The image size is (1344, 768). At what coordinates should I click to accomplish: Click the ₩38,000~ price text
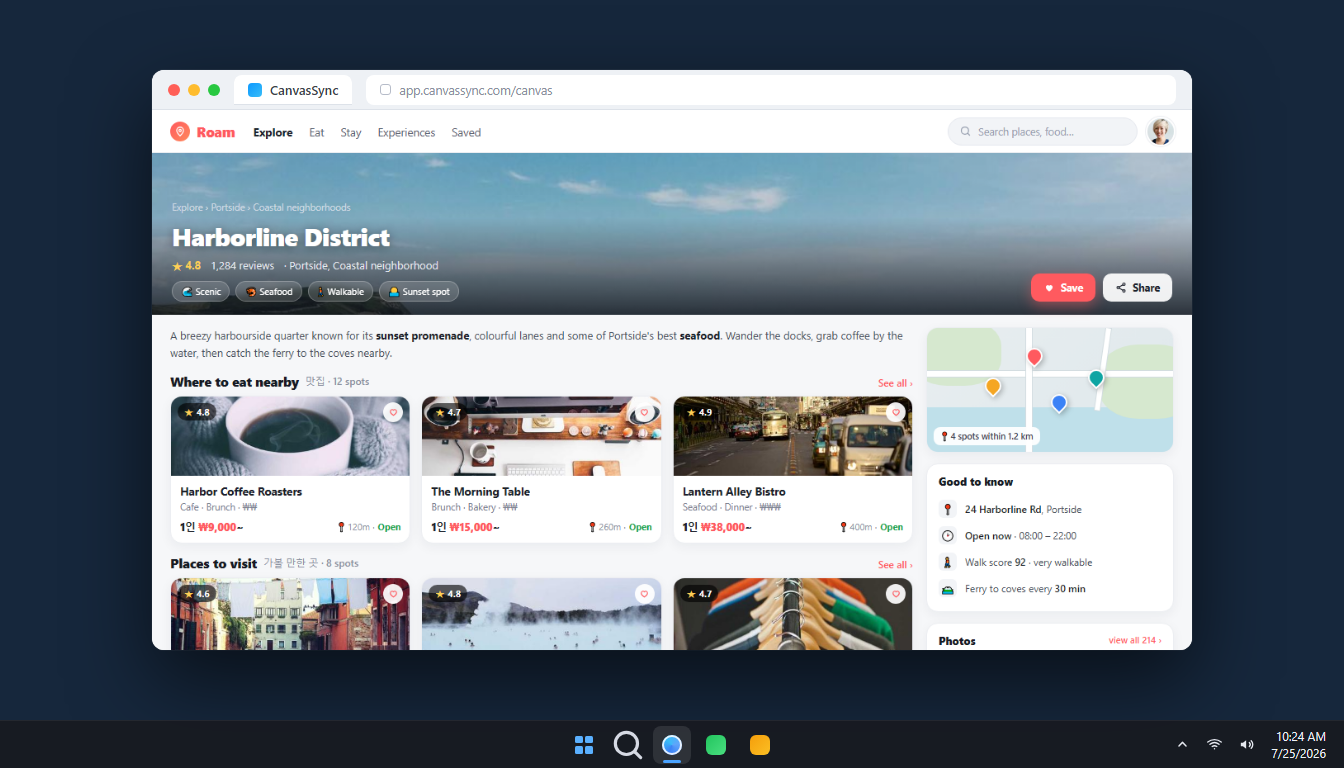[726, 527]
